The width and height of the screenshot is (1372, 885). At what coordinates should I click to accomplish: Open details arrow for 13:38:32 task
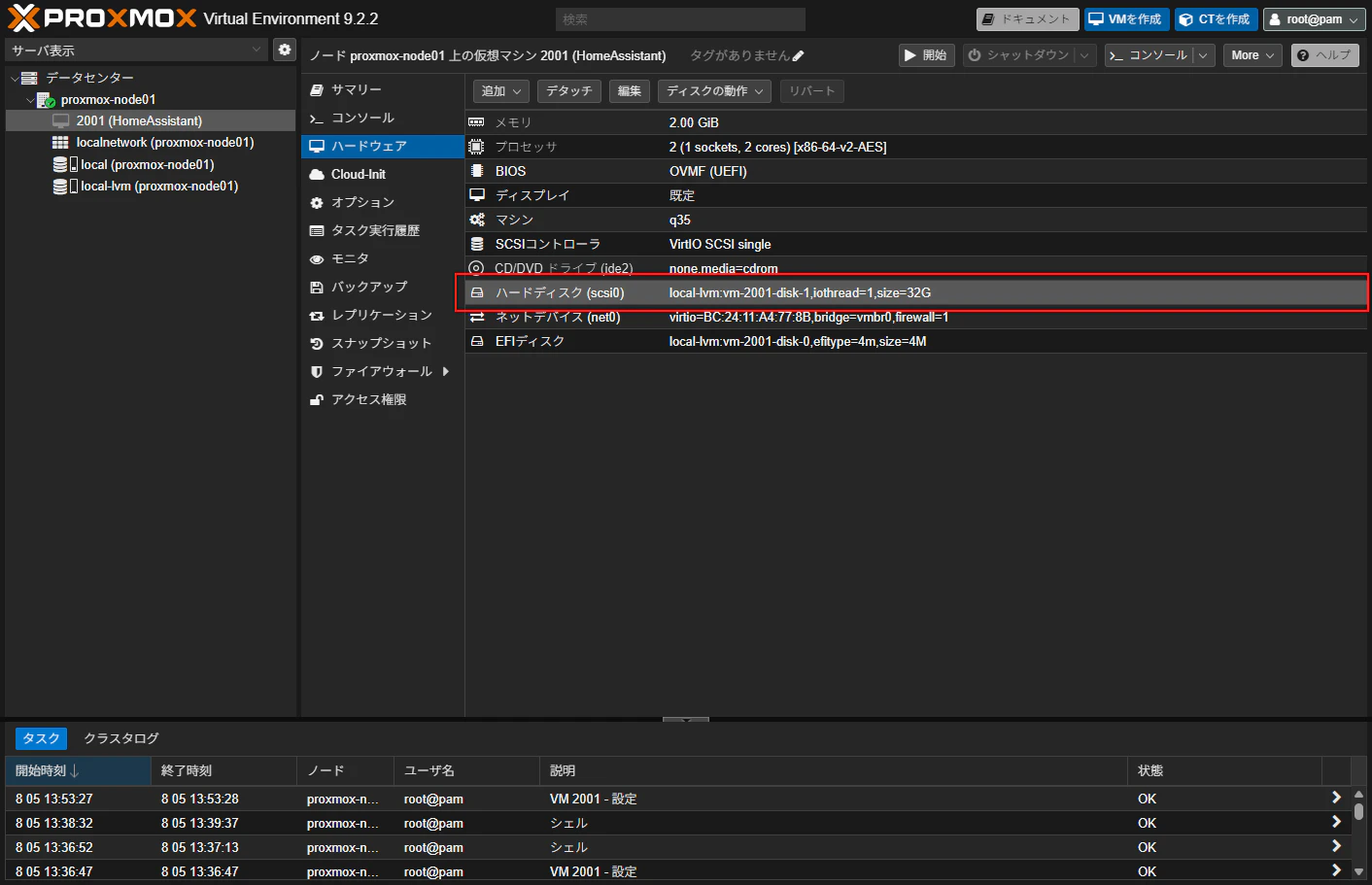1336,822
